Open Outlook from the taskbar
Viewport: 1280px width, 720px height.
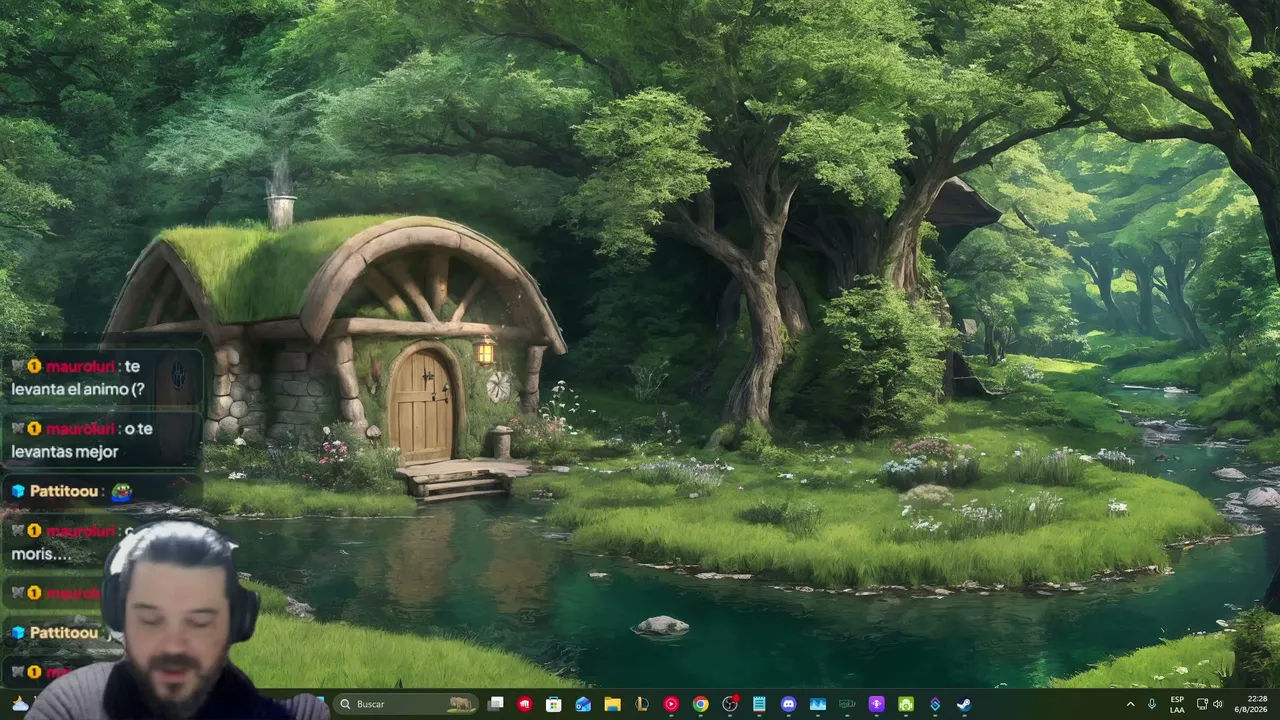coord(583,704)
